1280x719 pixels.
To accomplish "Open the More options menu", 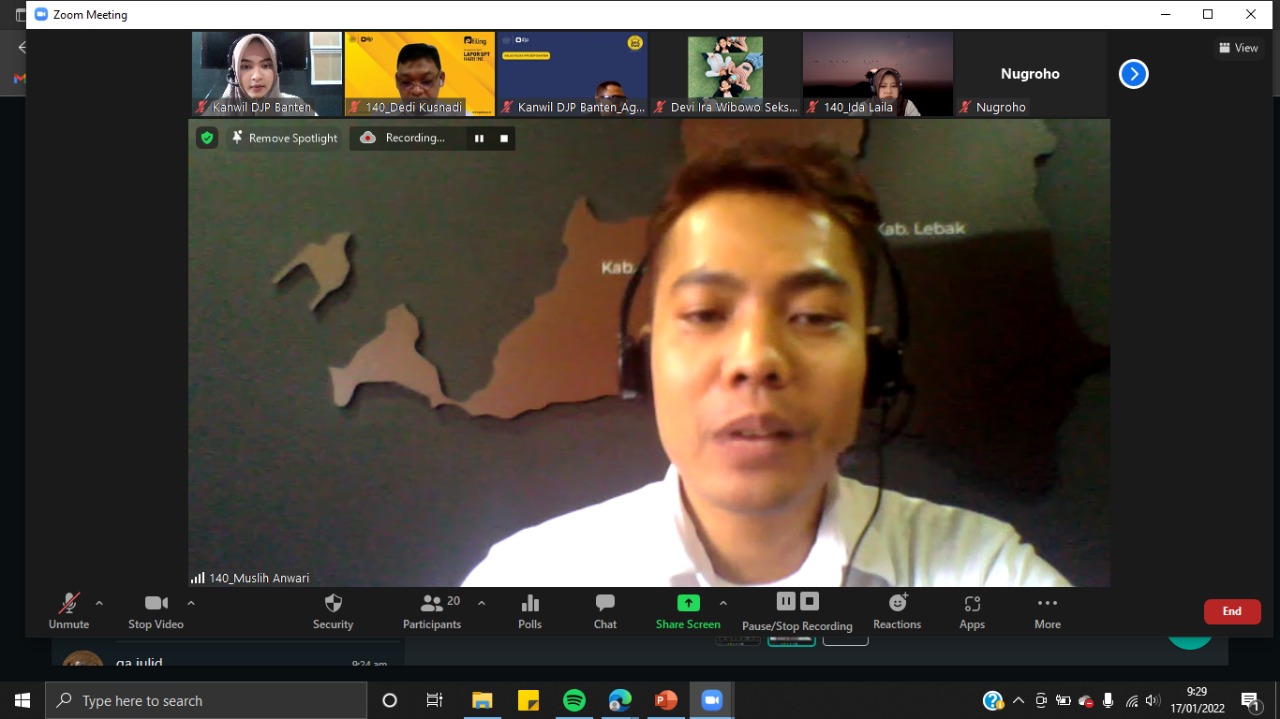I will tap(1047, 604).
